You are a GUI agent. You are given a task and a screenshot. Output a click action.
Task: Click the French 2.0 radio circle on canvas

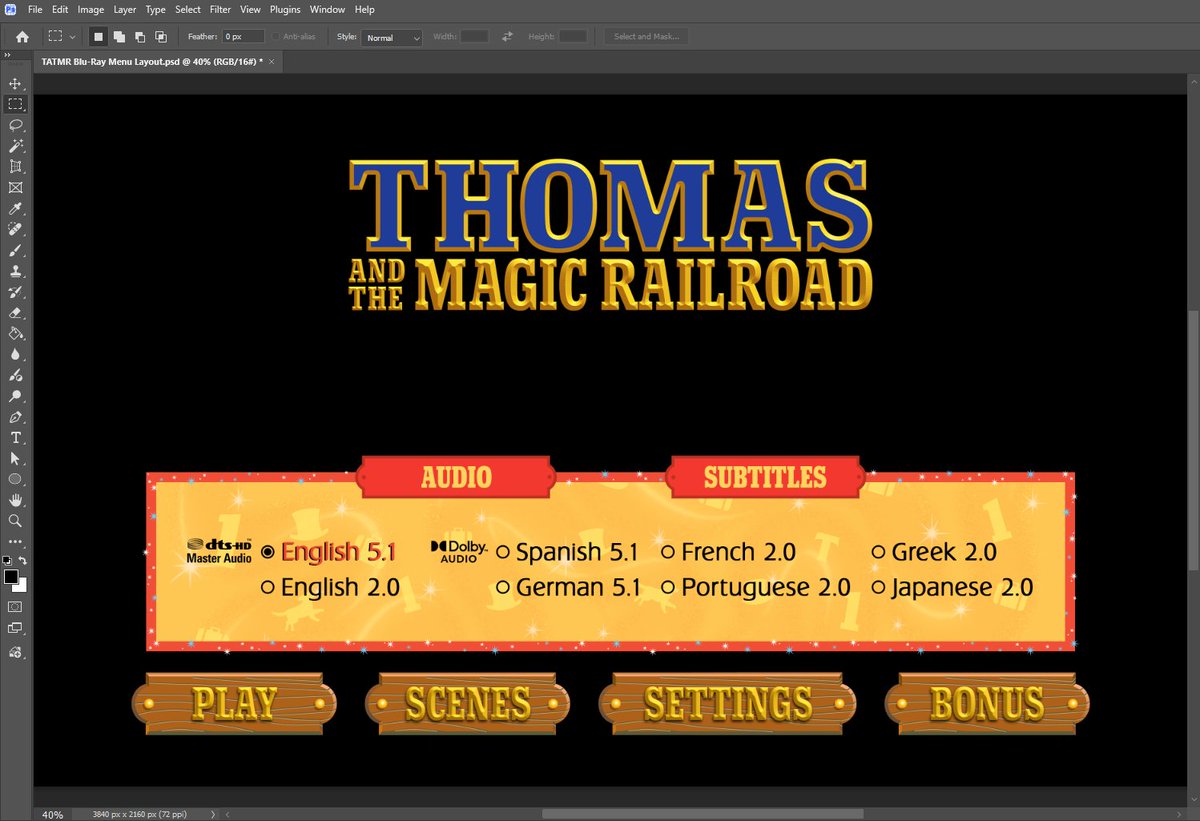668,551
